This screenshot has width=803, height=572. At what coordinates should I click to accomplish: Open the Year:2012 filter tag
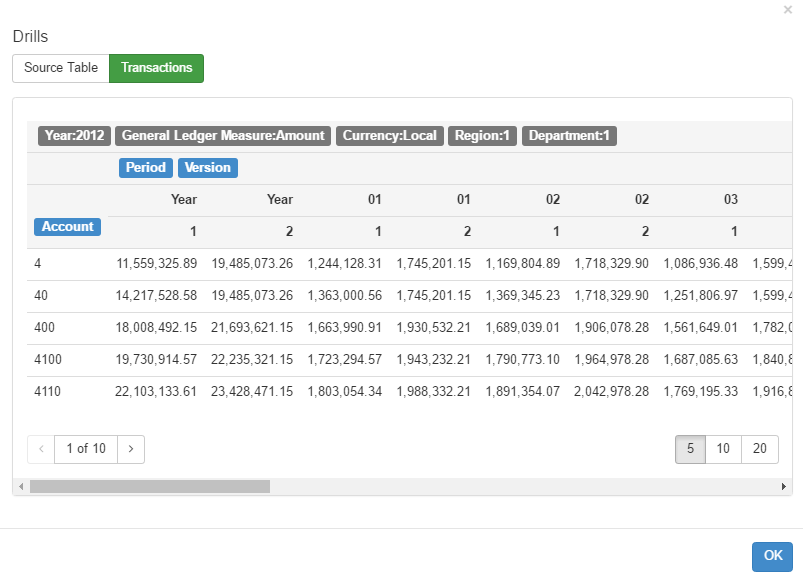[x=74, y=136]
